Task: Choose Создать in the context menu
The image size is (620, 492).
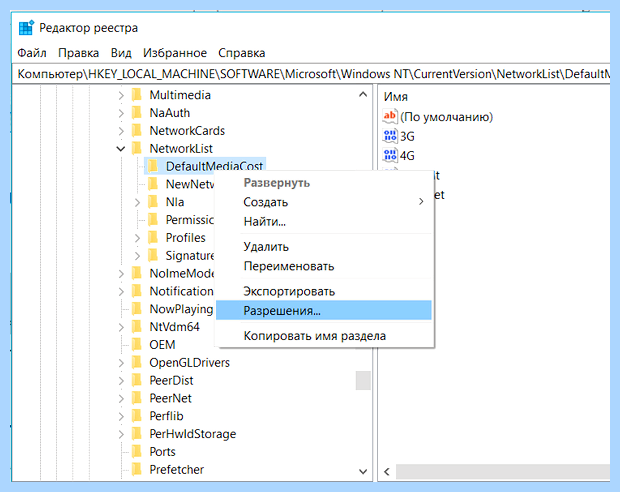Action: (323, 202)
